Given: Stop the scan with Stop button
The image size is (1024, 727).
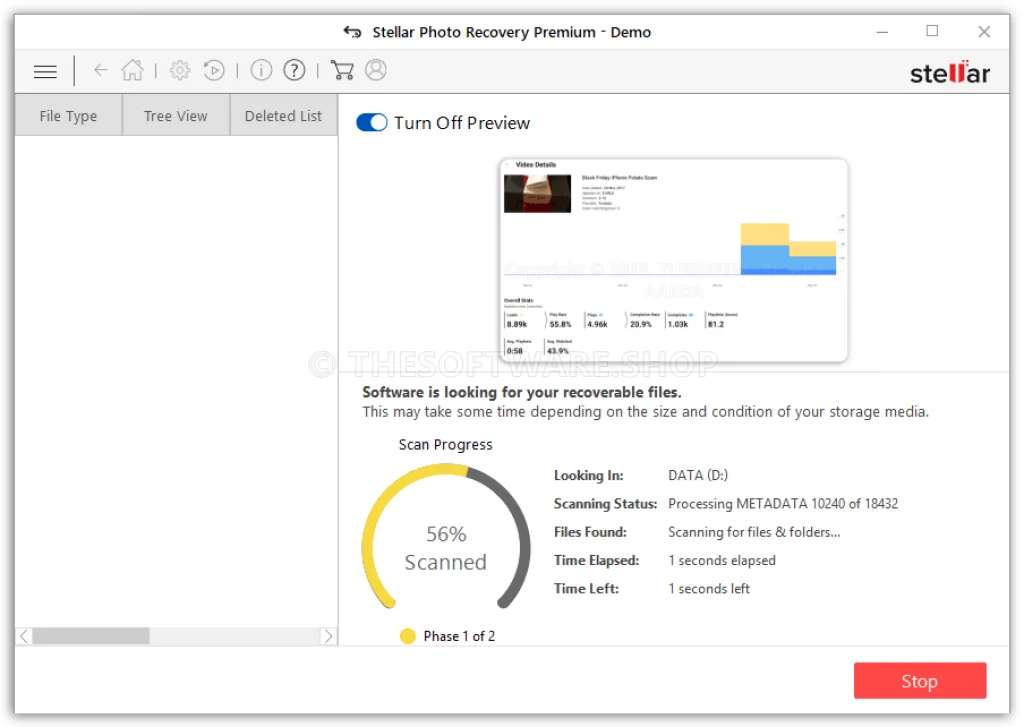Looking at the screenshot, I should point(920,681).
